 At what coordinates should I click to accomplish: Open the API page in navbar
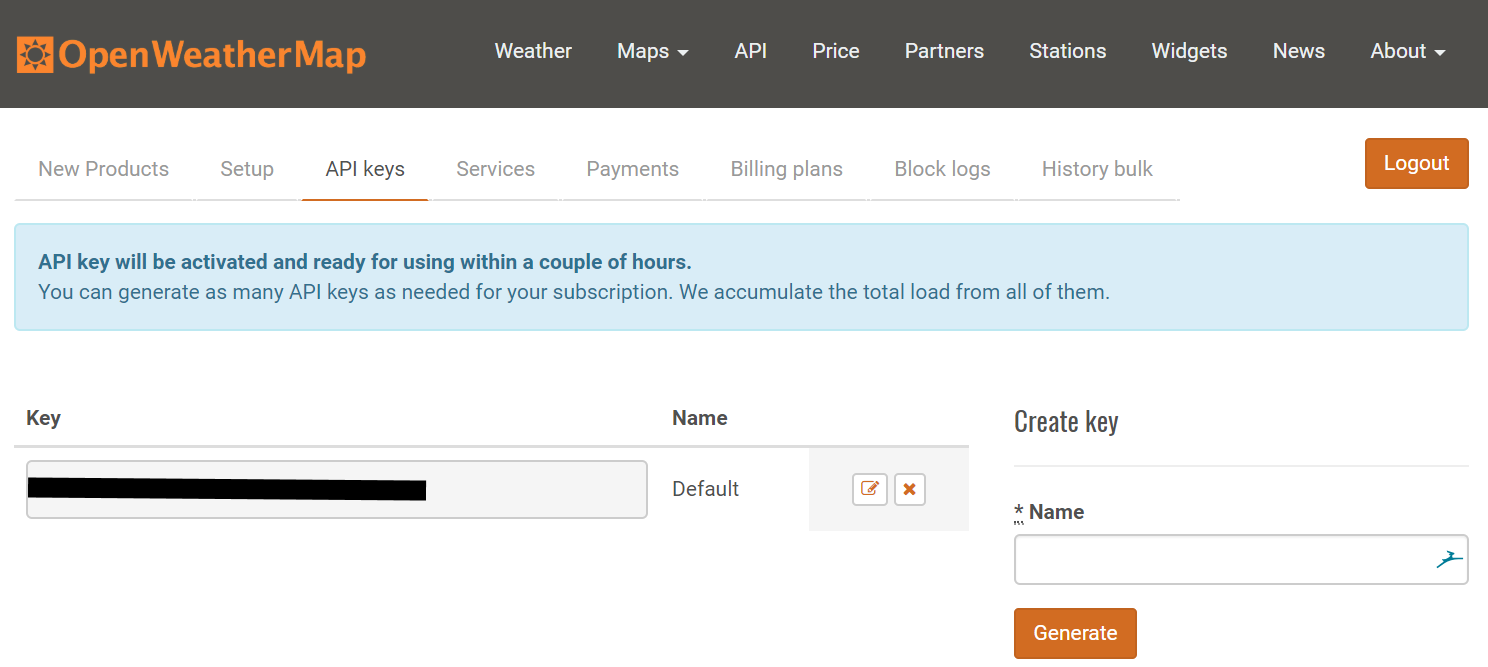[751, 51]
